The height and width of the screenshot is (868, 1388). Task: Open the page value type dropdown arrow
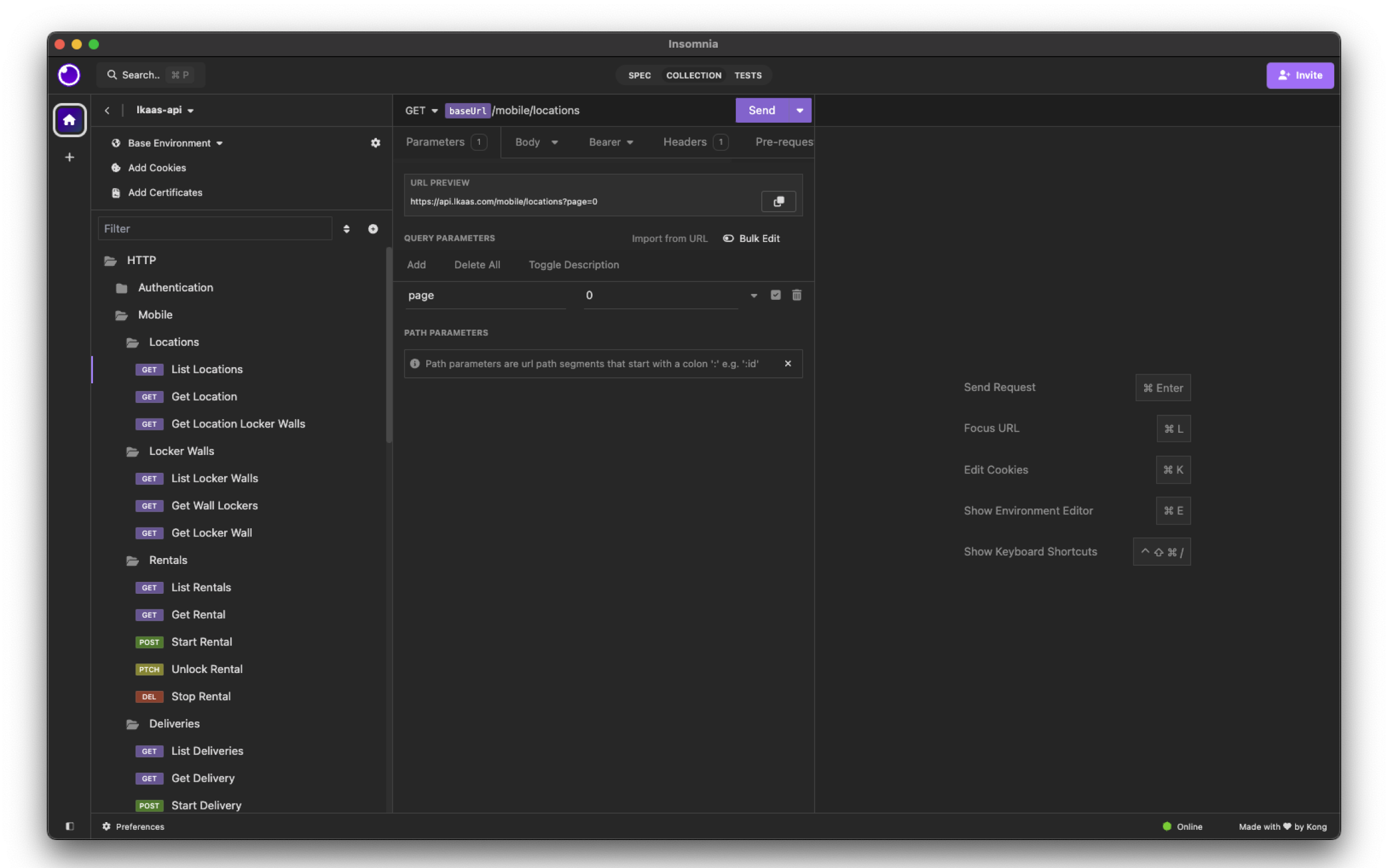pos(754,296)
